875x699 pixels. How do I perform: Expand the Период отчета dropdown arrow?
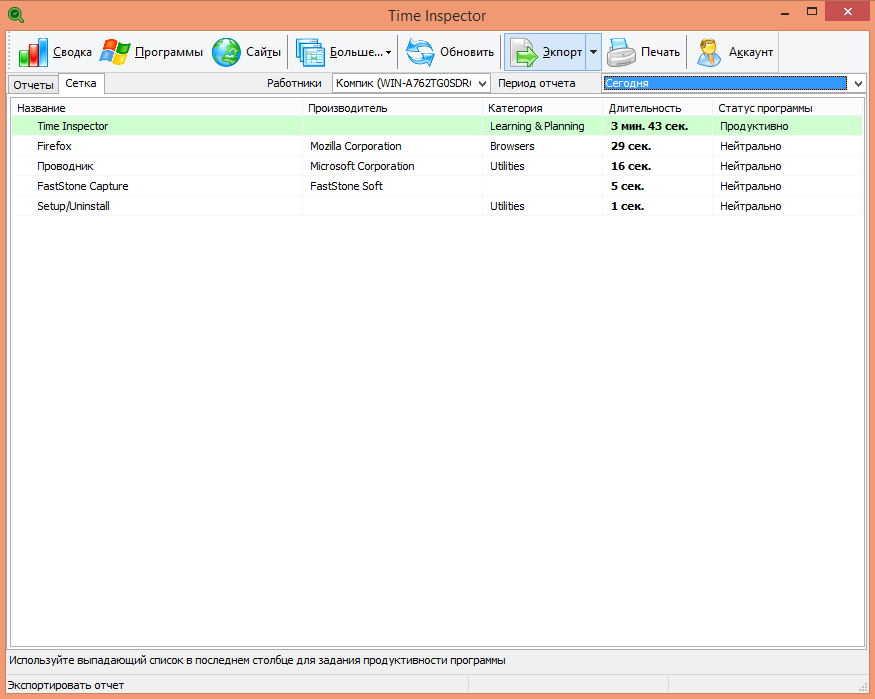point(858,84)
